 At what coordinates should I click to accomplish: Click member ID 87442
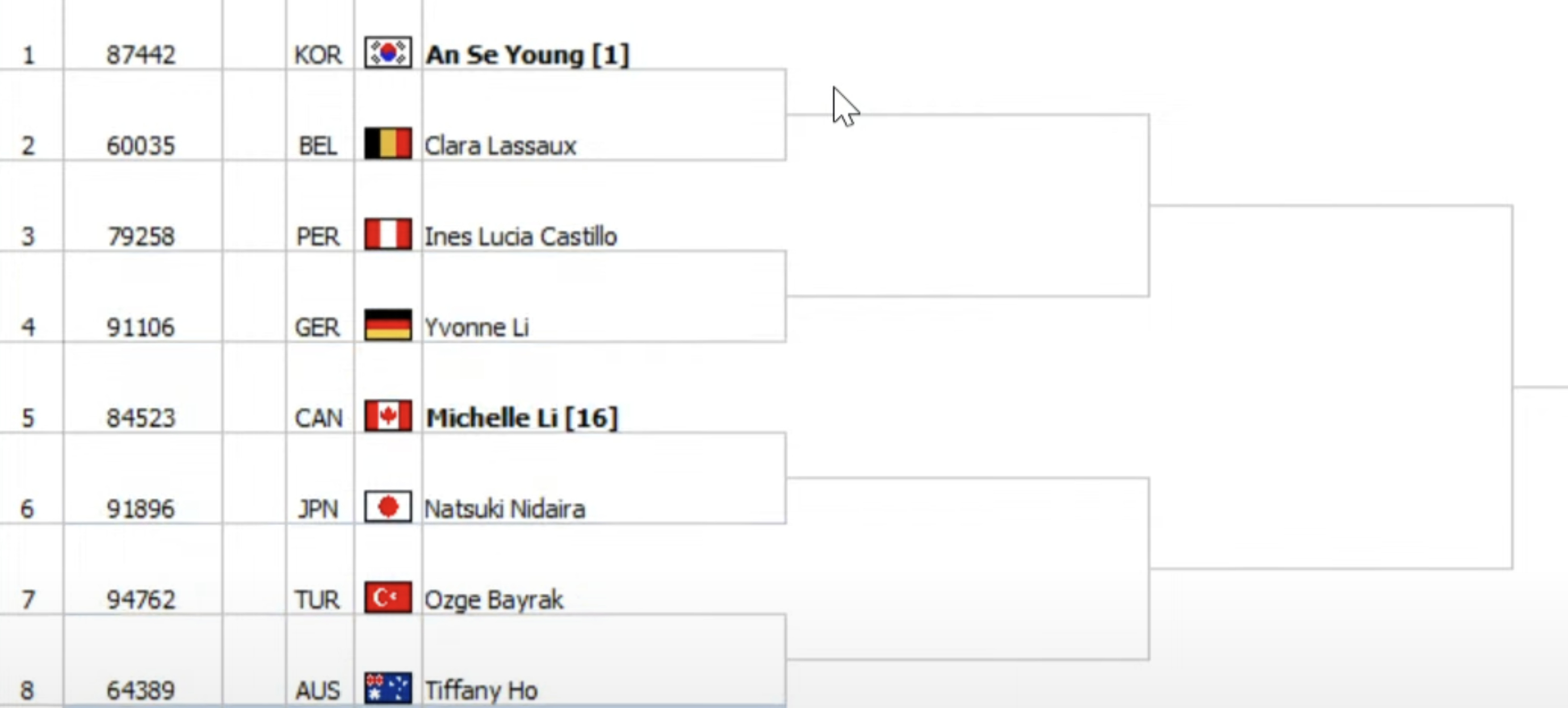[141, 54]
